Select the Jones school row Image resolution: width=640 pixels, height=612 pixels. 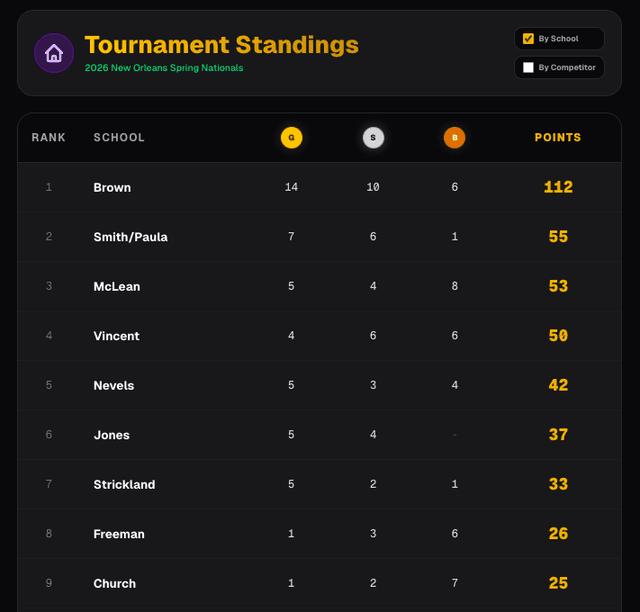pyautogui.click(x=111, y=435)
